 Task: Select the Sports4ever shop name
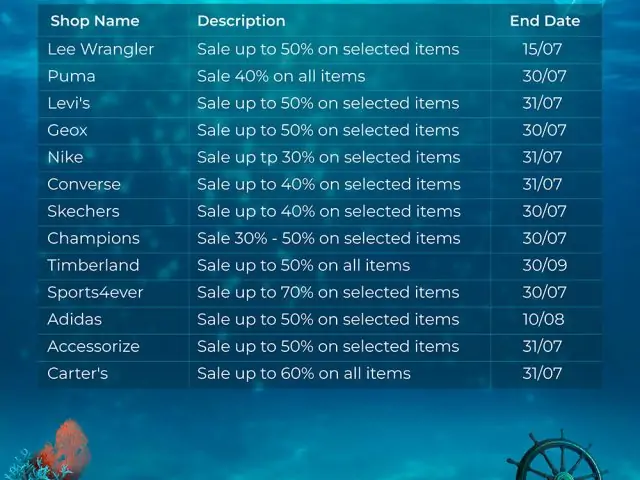click(x=95, y=293)
